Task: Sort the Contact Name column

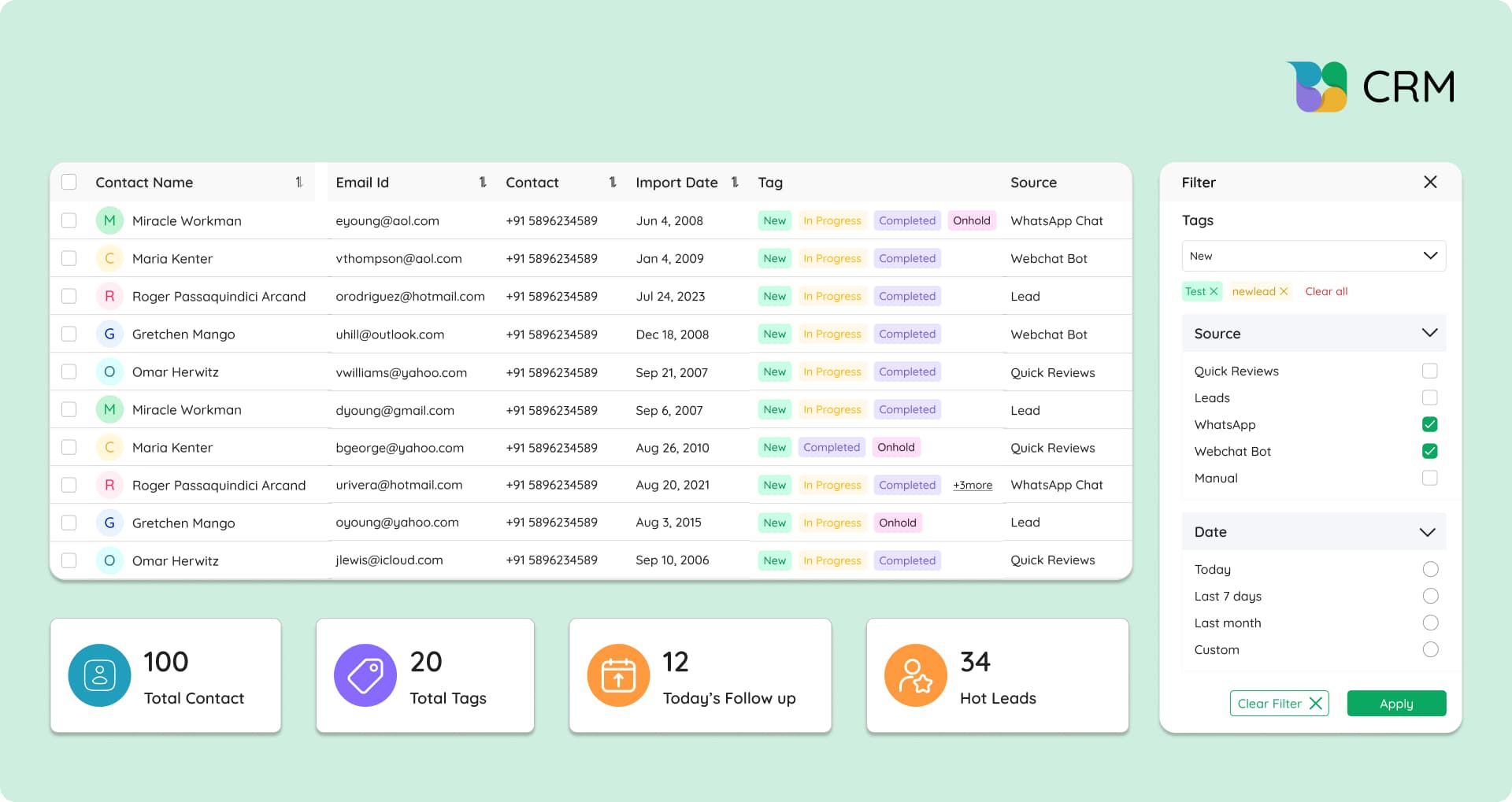Action: coord(299,182)
